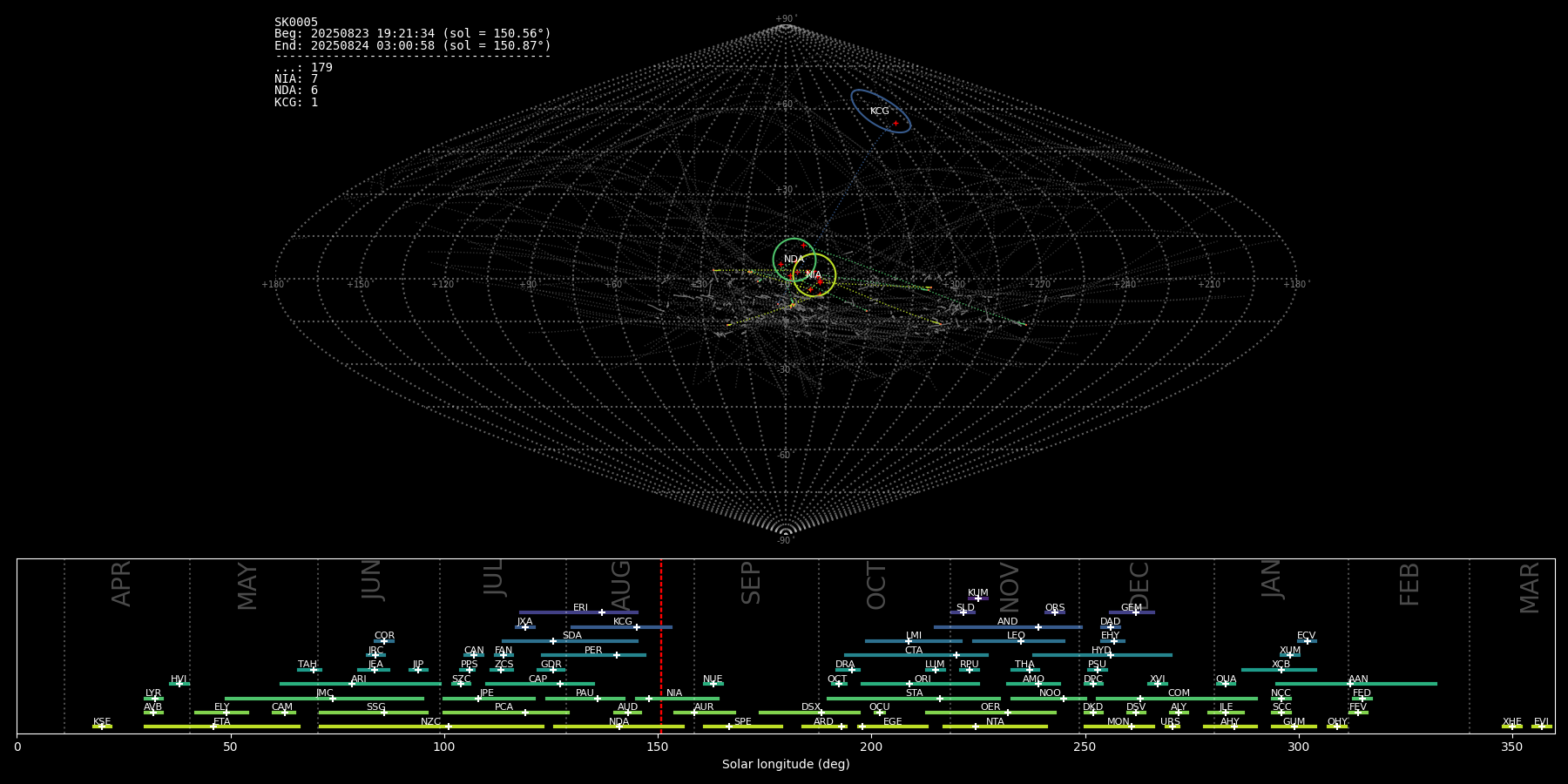Click the red dashed current solar longitude line

[661, 645]
